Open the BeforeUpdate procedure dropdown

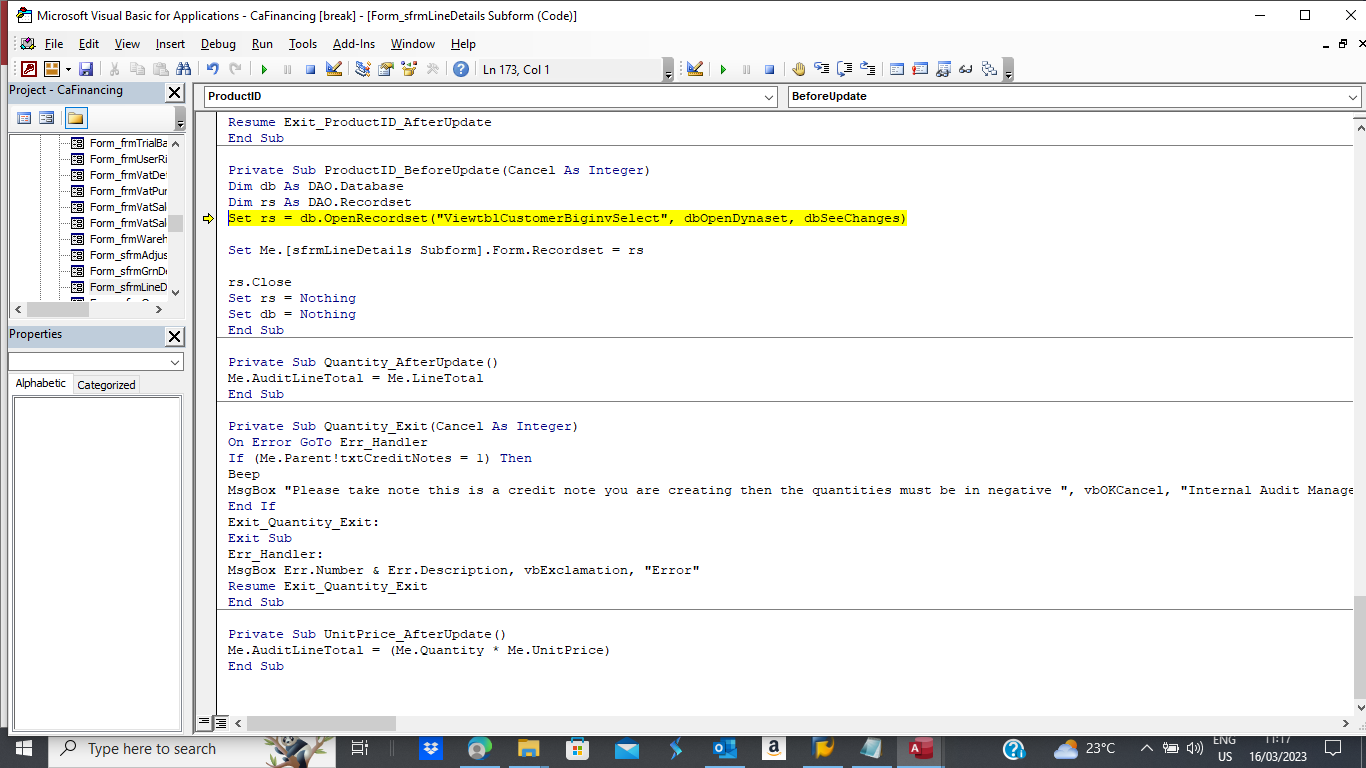[1352, 97]
